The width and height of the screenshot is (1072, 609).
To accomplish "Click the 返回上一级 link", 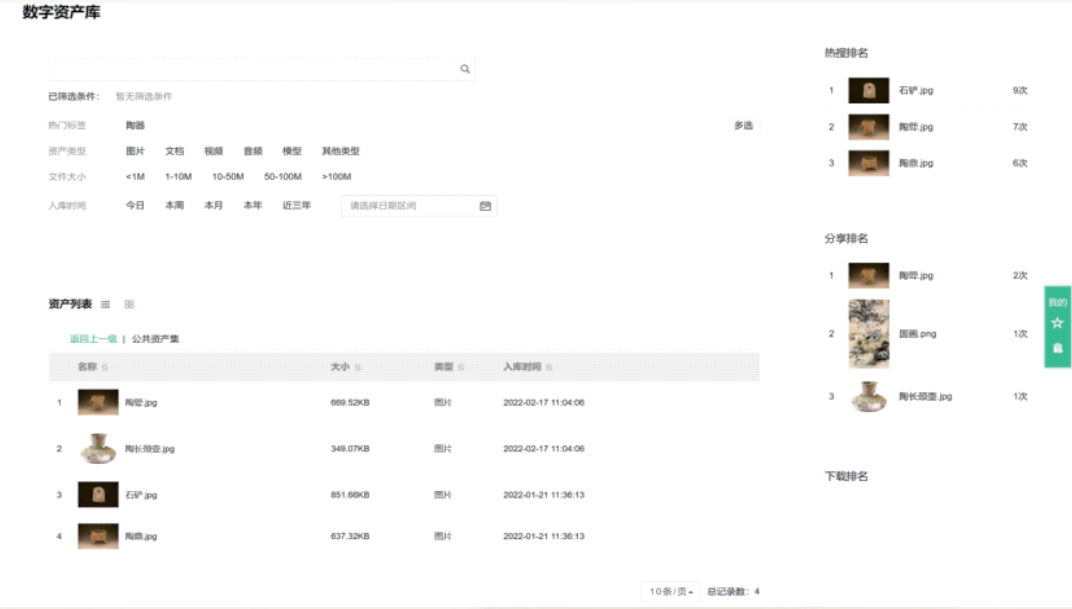I will (93, 339).
